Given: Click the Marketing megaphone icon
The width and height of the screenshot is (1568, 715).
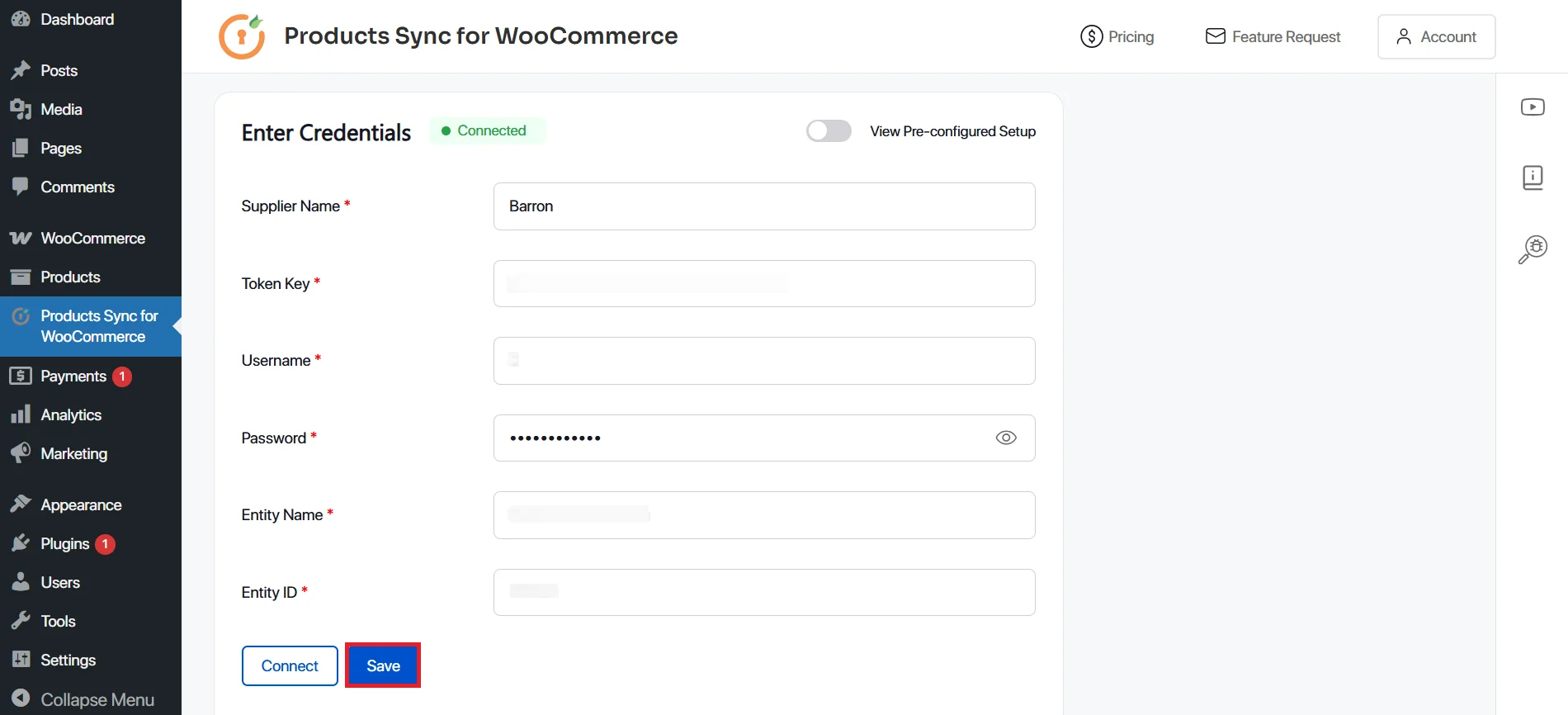Looking at the screenshot, I should tap(21, 453).
